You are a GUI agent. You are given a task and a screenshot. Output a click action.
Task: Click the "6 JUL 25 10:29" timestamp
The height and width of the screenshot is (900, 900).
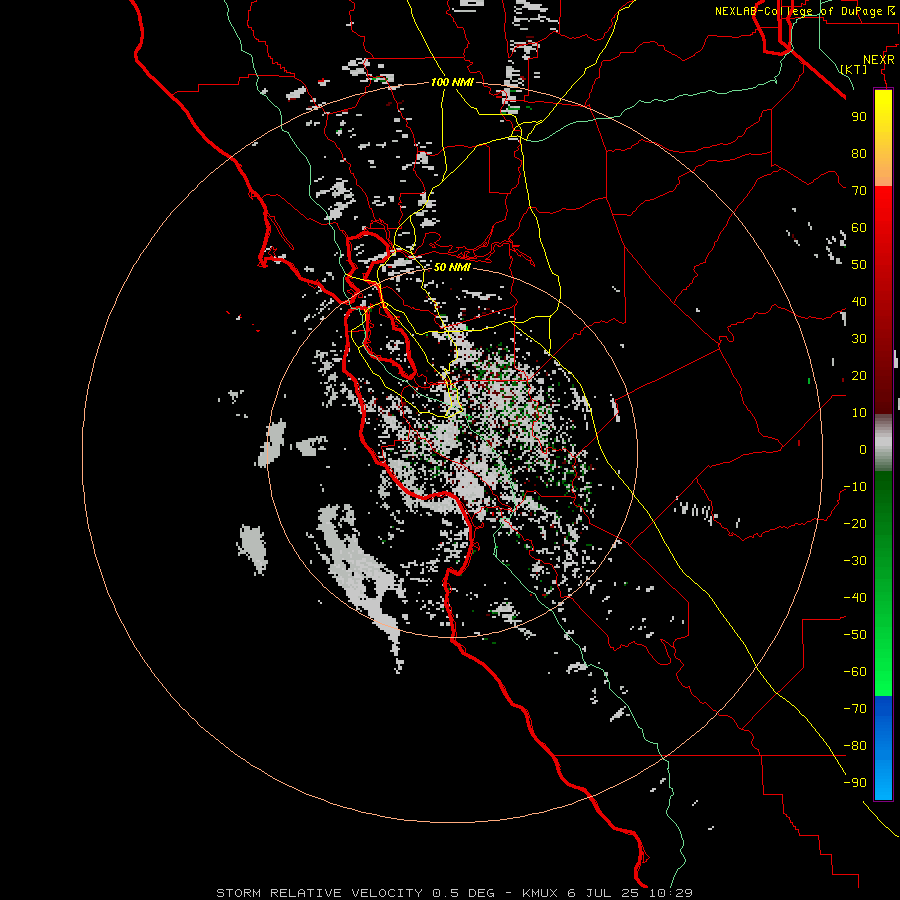click(x=630, y=893)
